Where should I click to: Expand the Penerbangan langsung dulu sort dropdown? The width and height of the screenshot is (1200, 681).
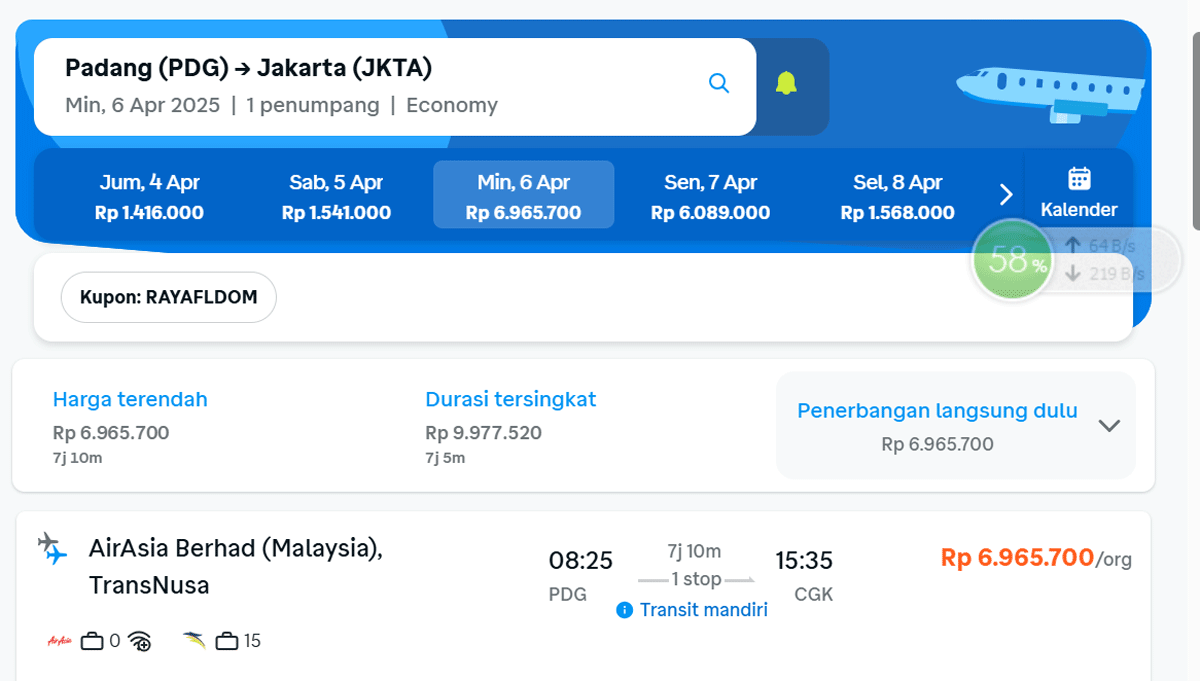click(x=956, y=426)
